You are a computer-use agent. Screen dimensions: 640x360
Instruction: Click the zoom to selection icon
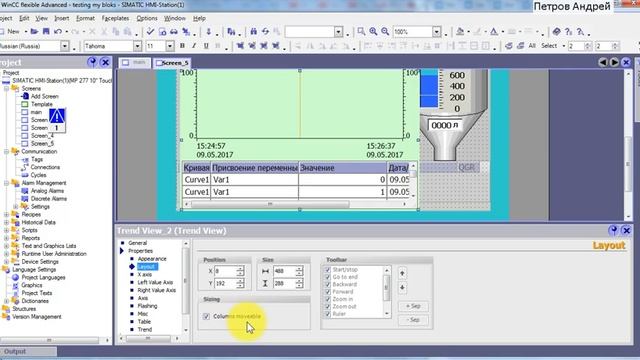click(x=361, y=31)
